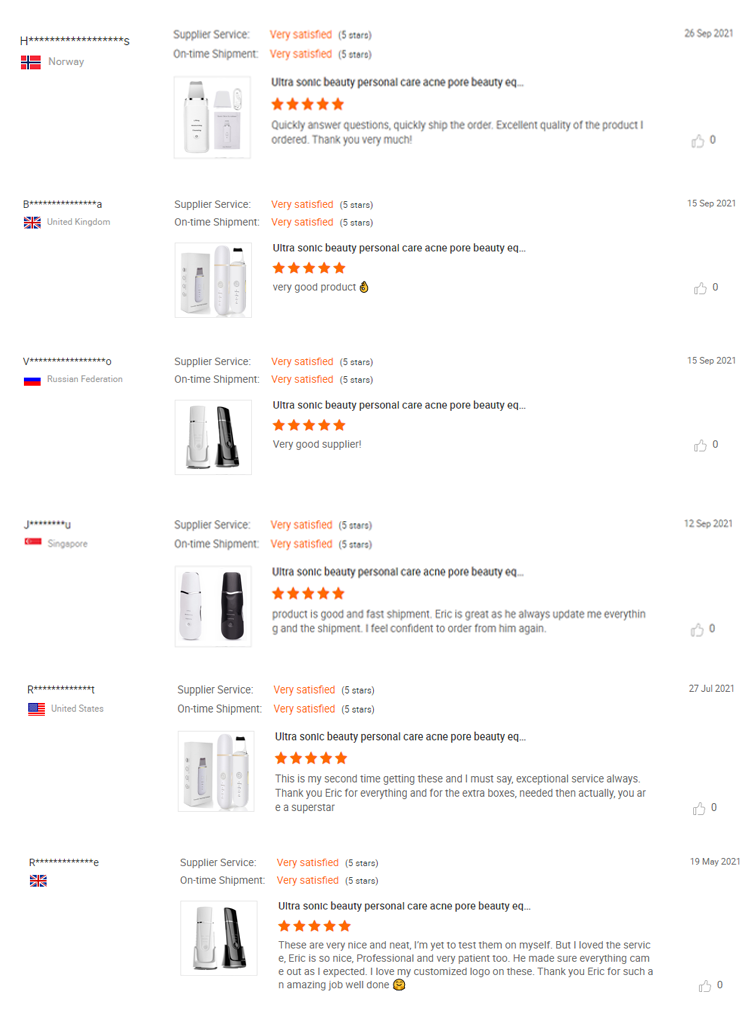Open product title link in the Singapore review

pos(398,572)
